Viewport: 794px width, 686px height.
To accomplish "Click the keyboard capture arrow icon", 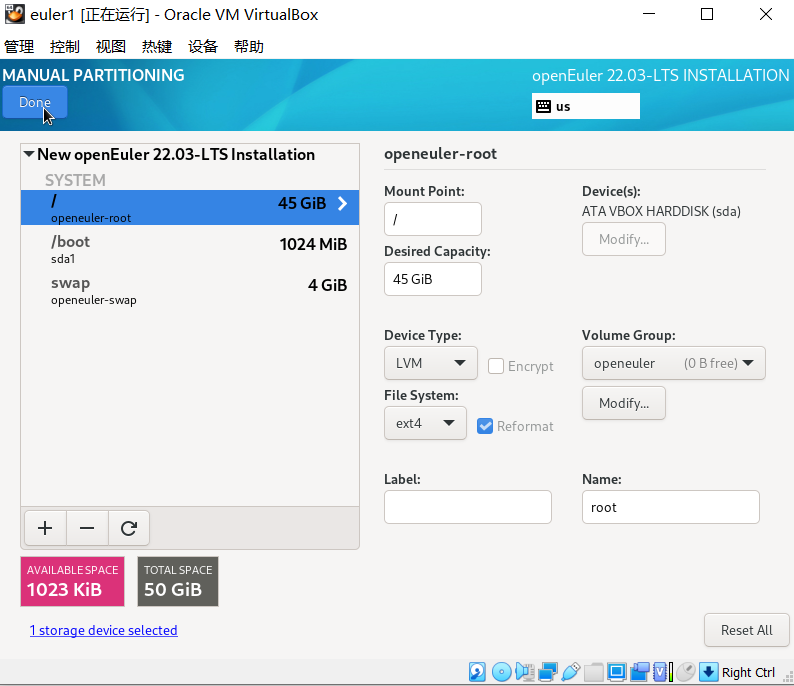I will [x=708, y=672].
